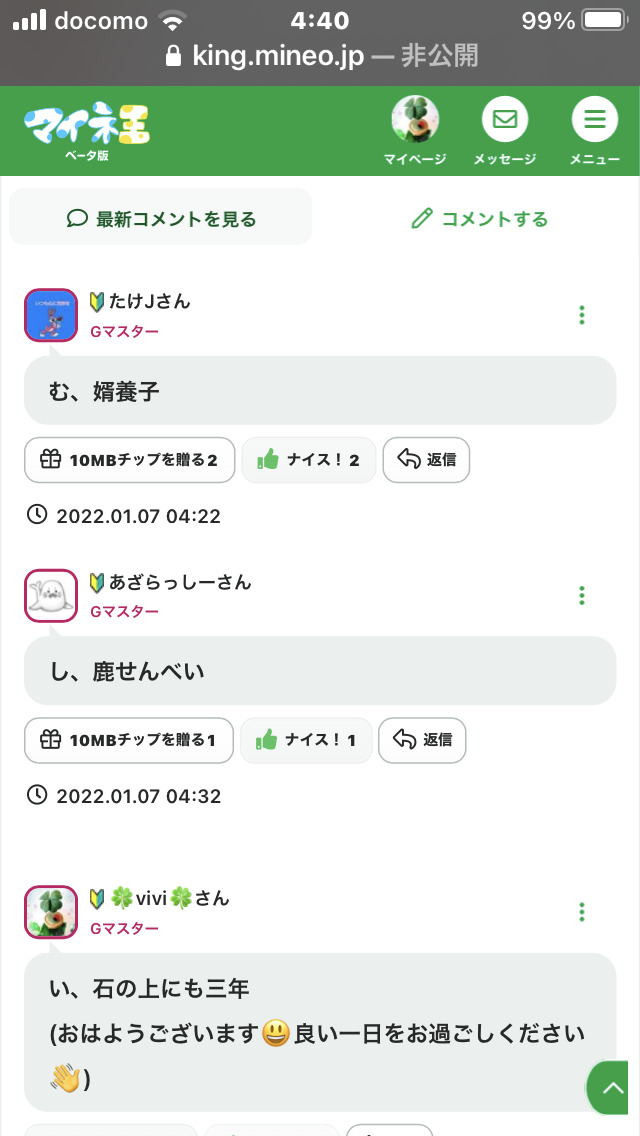Expand options for あざらっしーさん's comment
Image resolution: width=640 pixels, height=1136 pixels.
click(x=582, y=596)
